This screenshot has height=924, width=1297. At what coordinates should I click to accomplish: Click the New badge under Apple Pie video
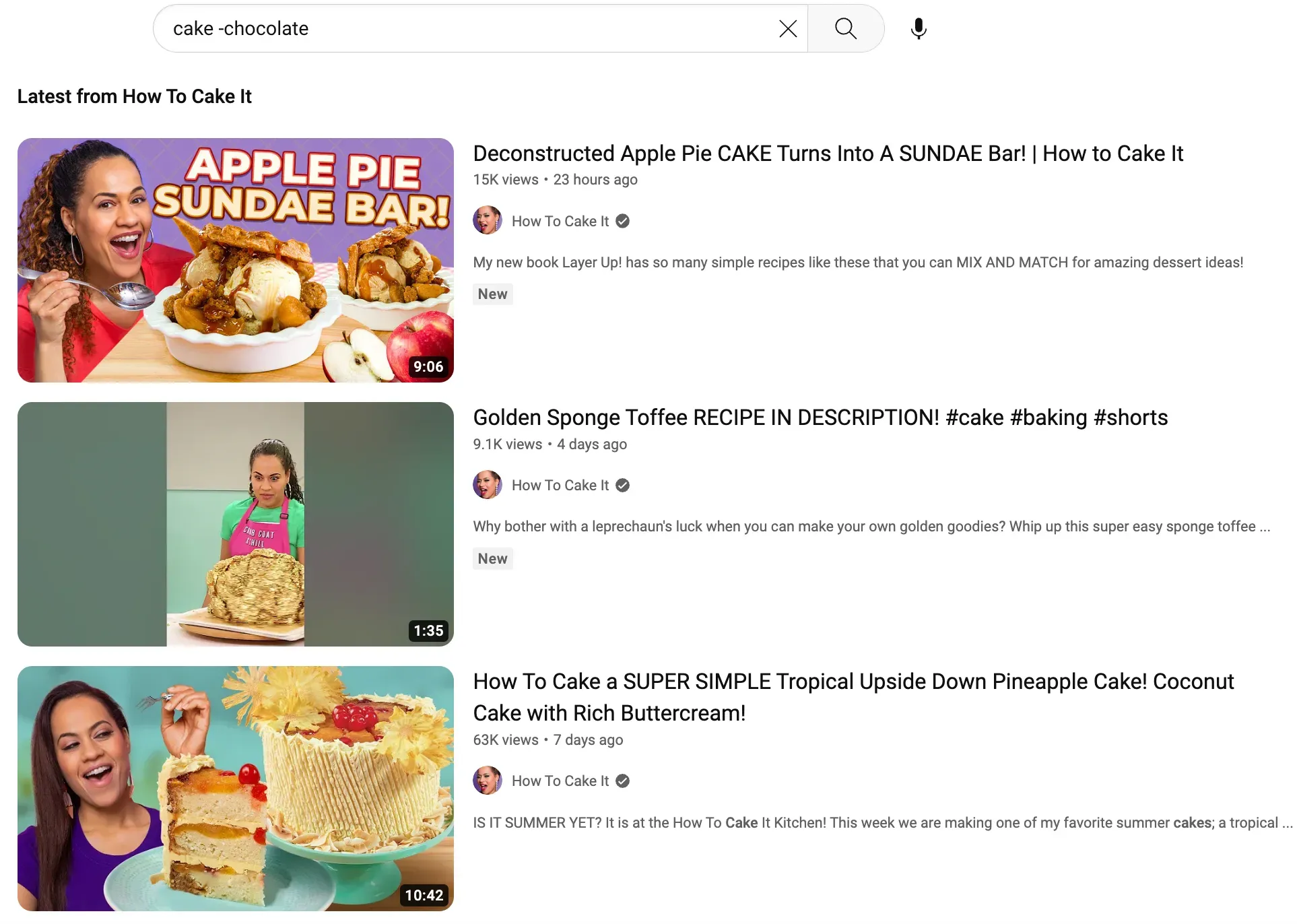click(x=492, y=294)
